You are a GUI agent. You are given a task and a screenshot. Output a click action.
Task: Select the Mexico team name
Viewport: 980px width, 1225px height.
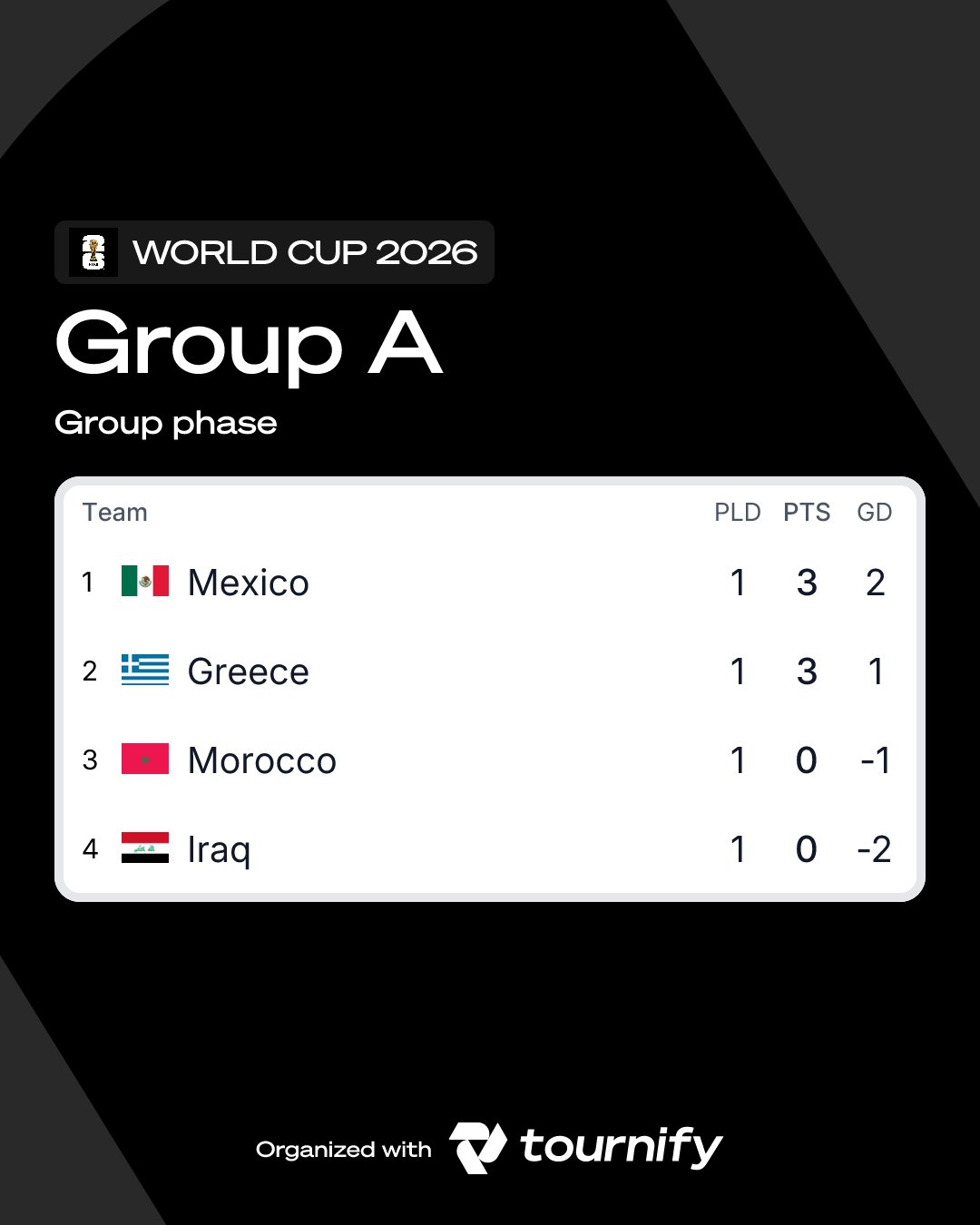(249, 583)
